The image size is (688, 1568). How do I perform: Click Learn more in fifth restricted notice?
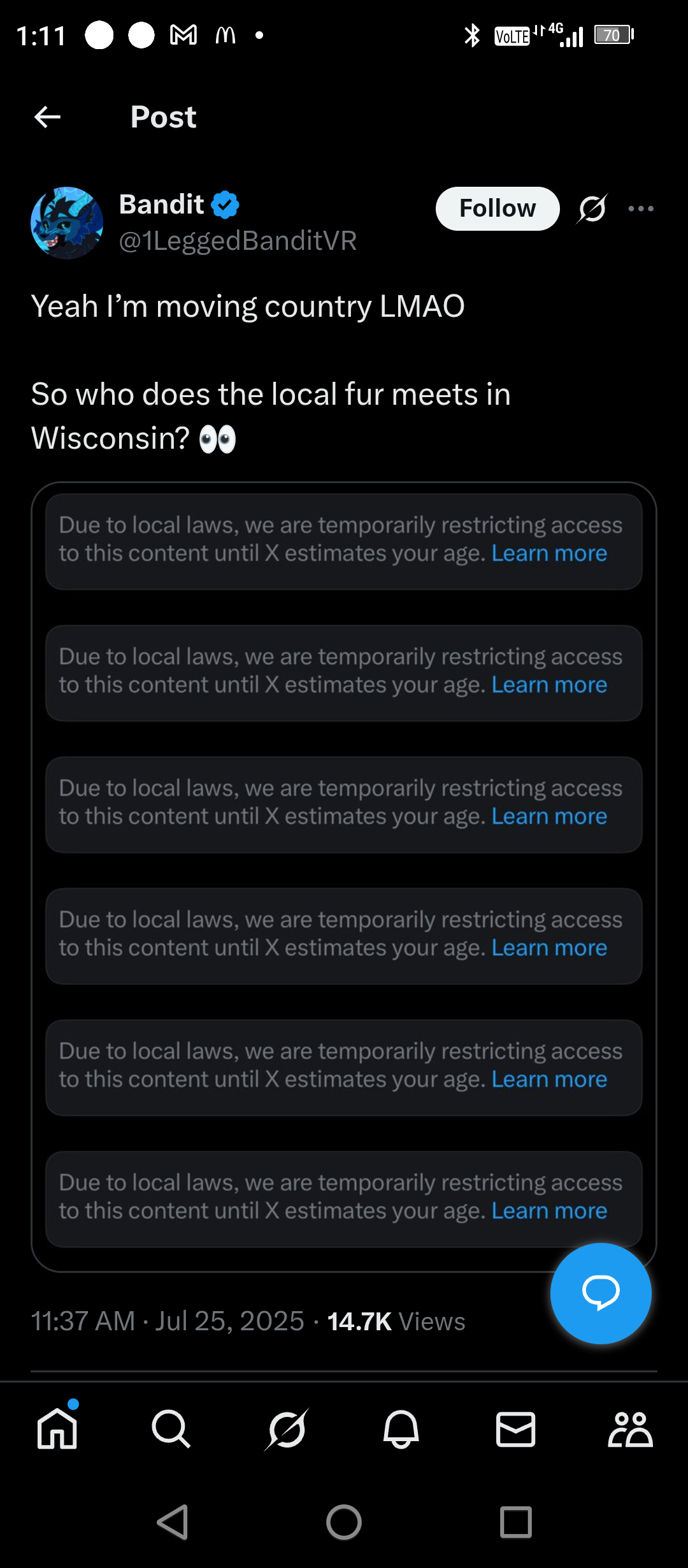pos(549,1079)
